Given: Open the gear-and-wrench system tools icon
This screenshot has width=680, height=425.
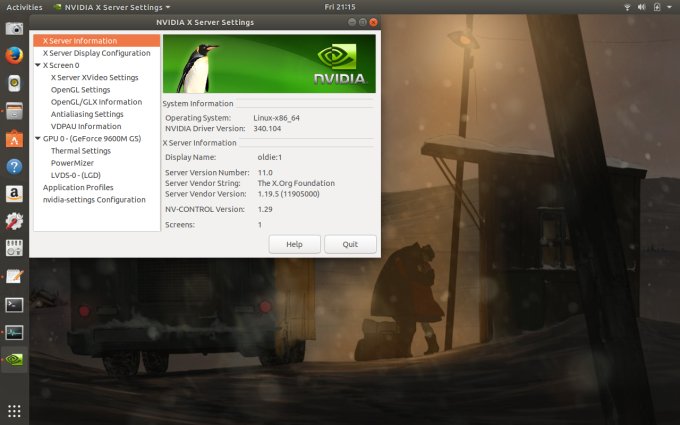Looking at the screenshot, I should pos(14,221).
